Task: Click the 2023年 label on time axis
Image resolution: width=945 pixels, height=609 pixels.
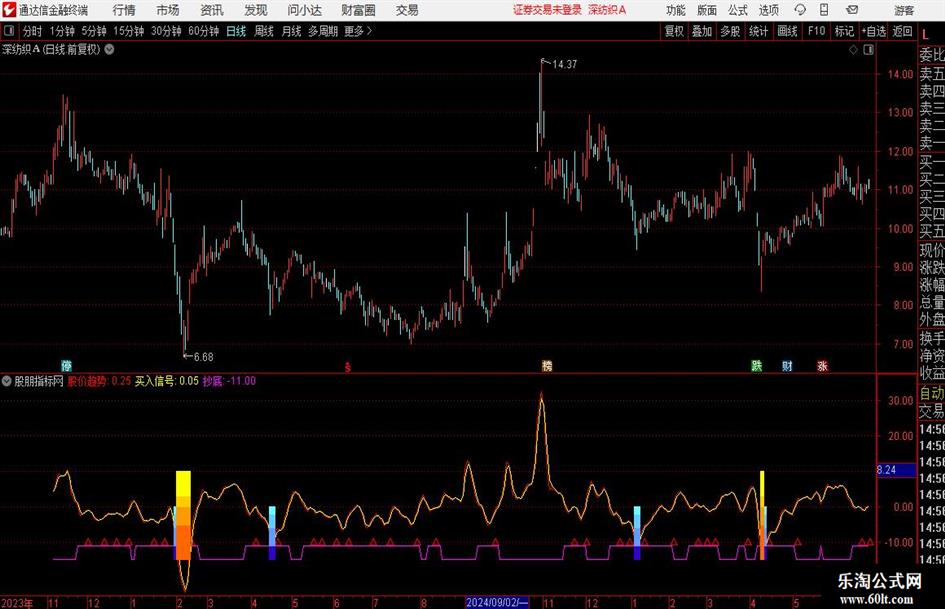Action: (x=17, y=603)
